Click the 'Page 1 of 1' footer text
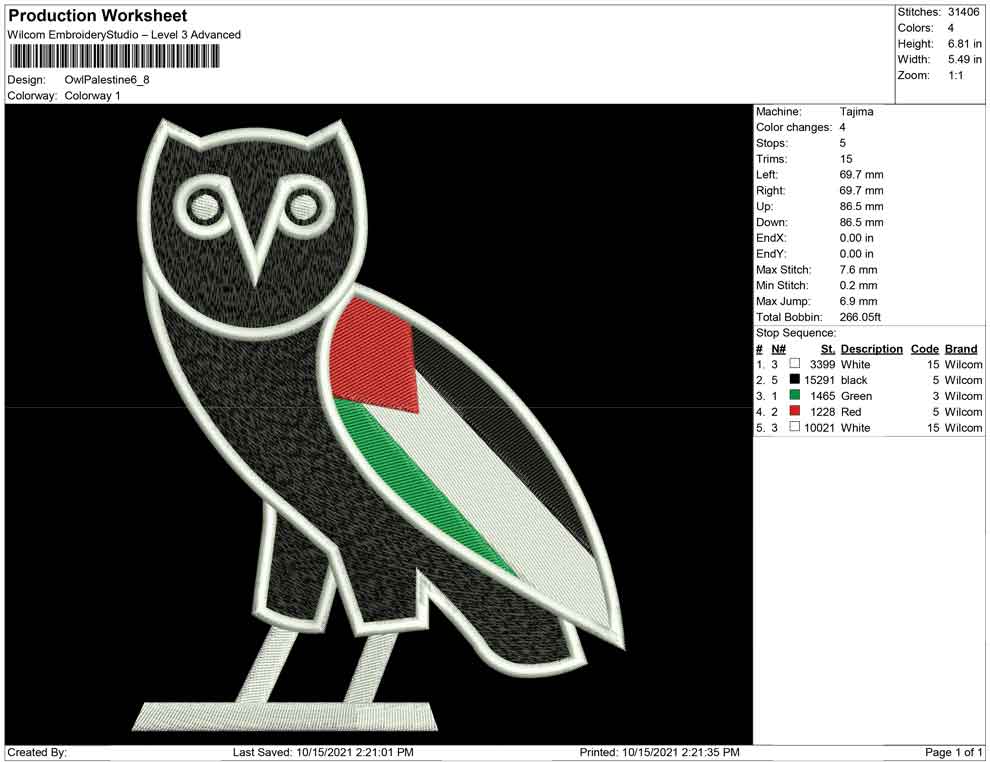This screenshot has height=762, width=990. click(x=953, y=752)
